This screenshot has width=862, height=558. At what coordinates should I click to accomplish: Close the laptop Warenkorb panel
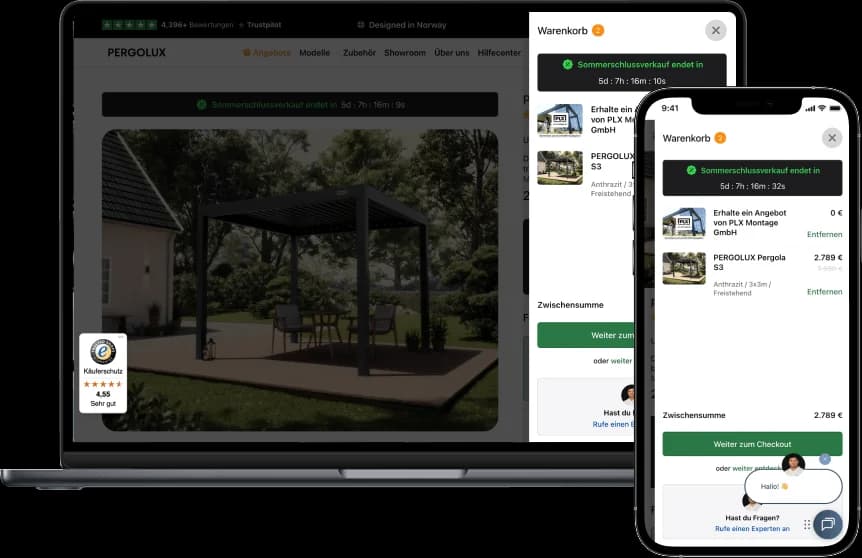(715, 31)
